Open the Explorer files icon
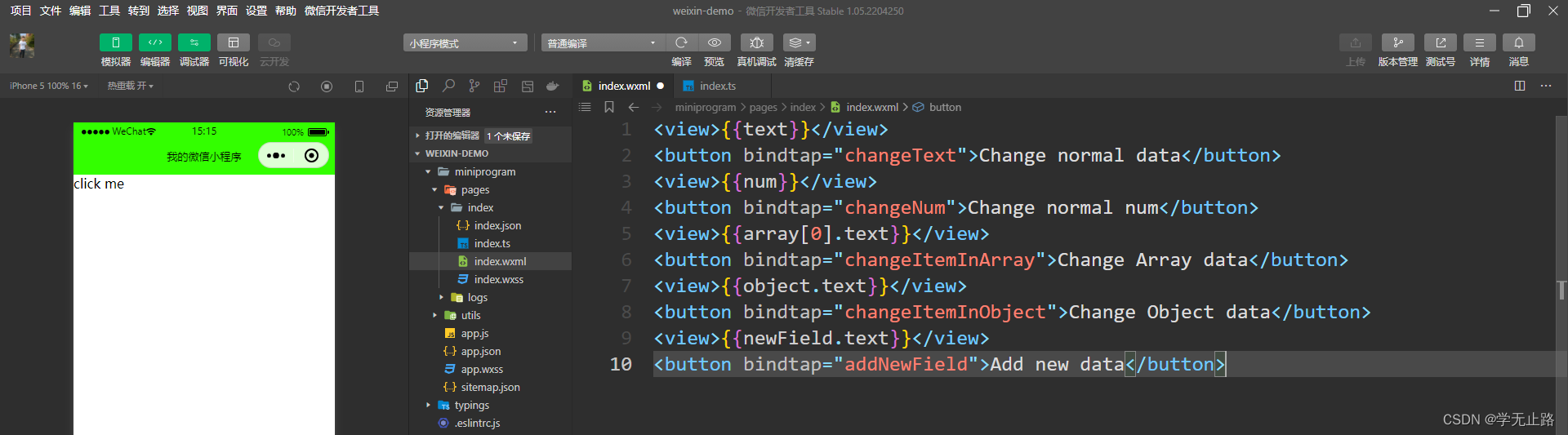This screenshot has width=1568, height=435. pos(422,86)
